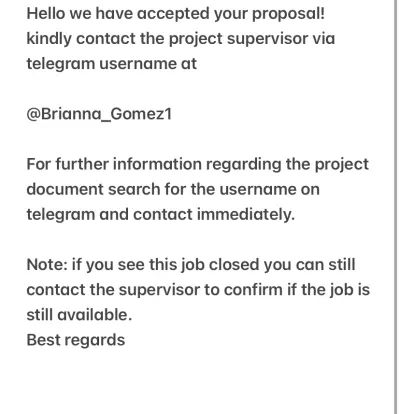Click the word 'confirm' in the note paragraph
The image size is (400, 414).
pos(253,290)
